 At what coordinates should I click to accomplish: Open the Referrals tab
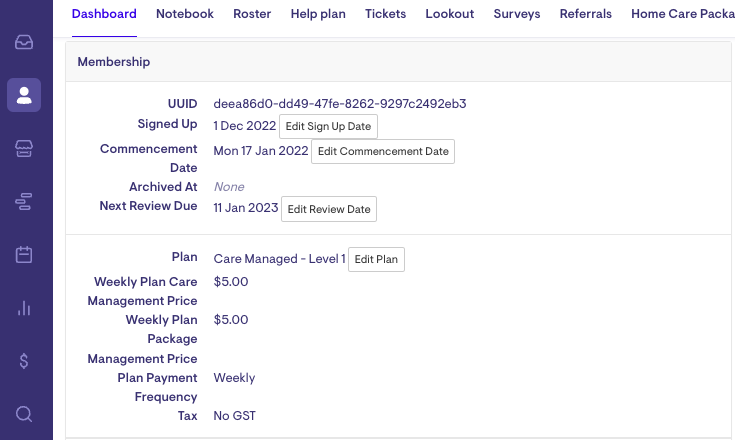585,14
